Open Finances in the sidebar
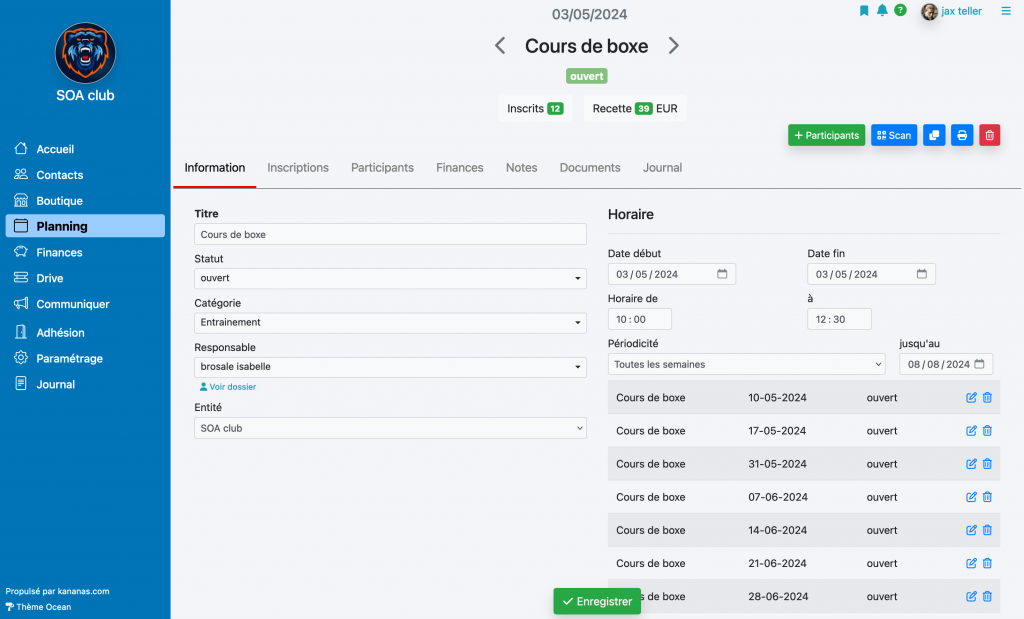 (85, 253)
